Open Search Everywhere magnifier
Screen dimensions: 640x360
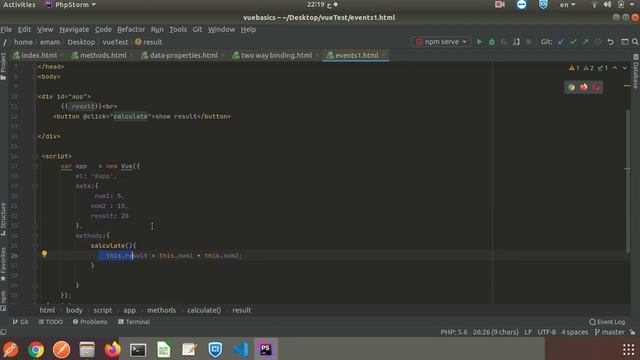[635, 42]
